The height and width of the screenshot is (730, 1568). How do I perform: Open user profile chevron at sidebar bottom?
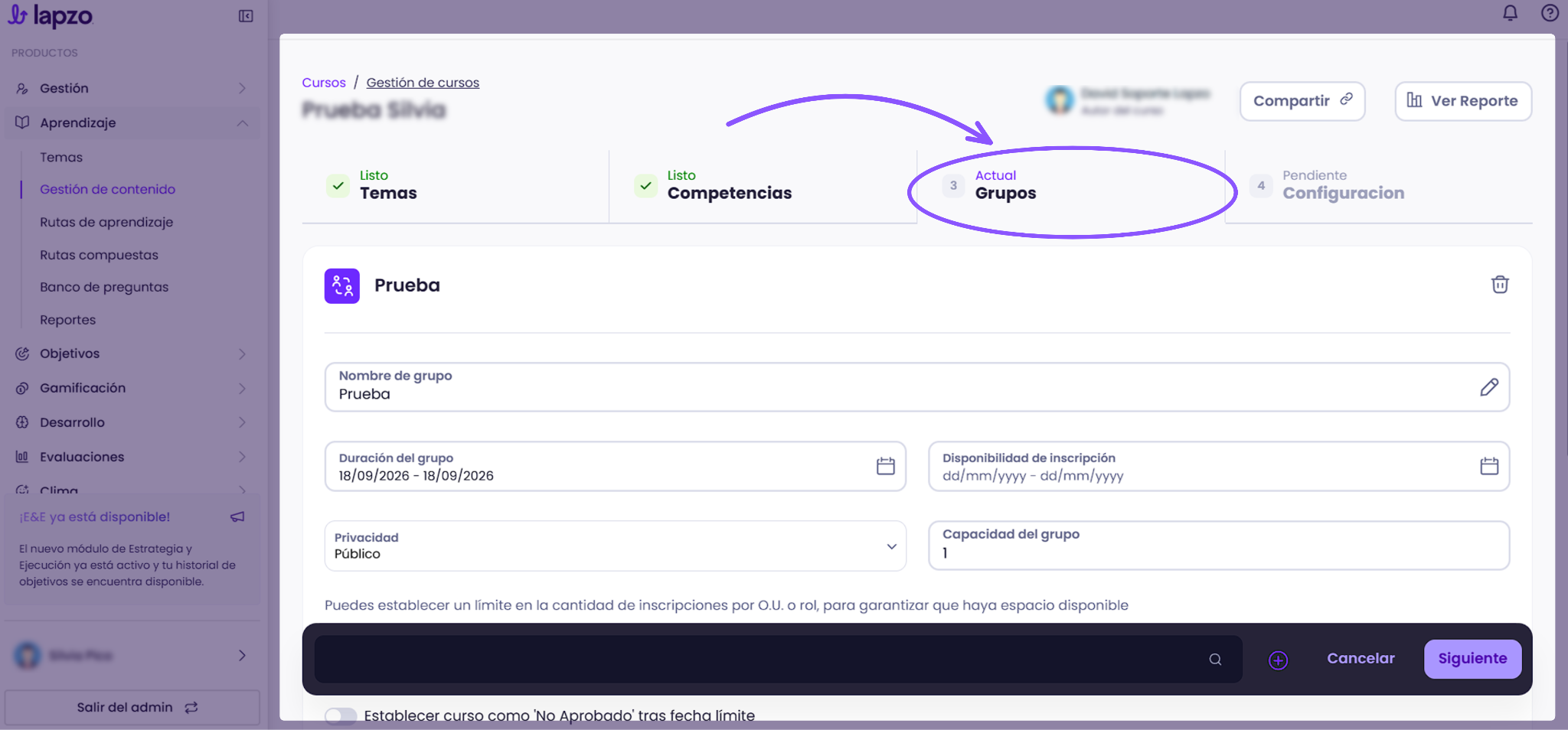point(242,656)
